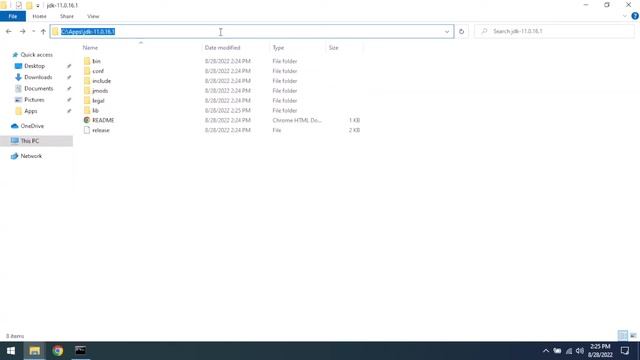Click the Search jdk-11.0.16.1 box
The width and height of the screenshot is (640, 360).
tap(555, 31)
